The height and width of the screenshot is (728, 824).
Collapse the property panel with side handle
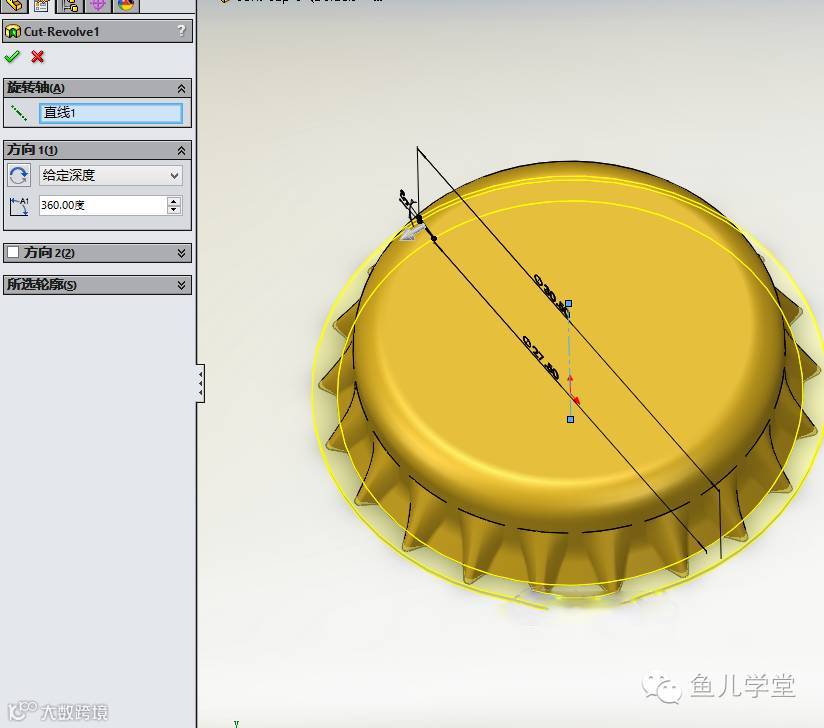click(x=200, y=383)
